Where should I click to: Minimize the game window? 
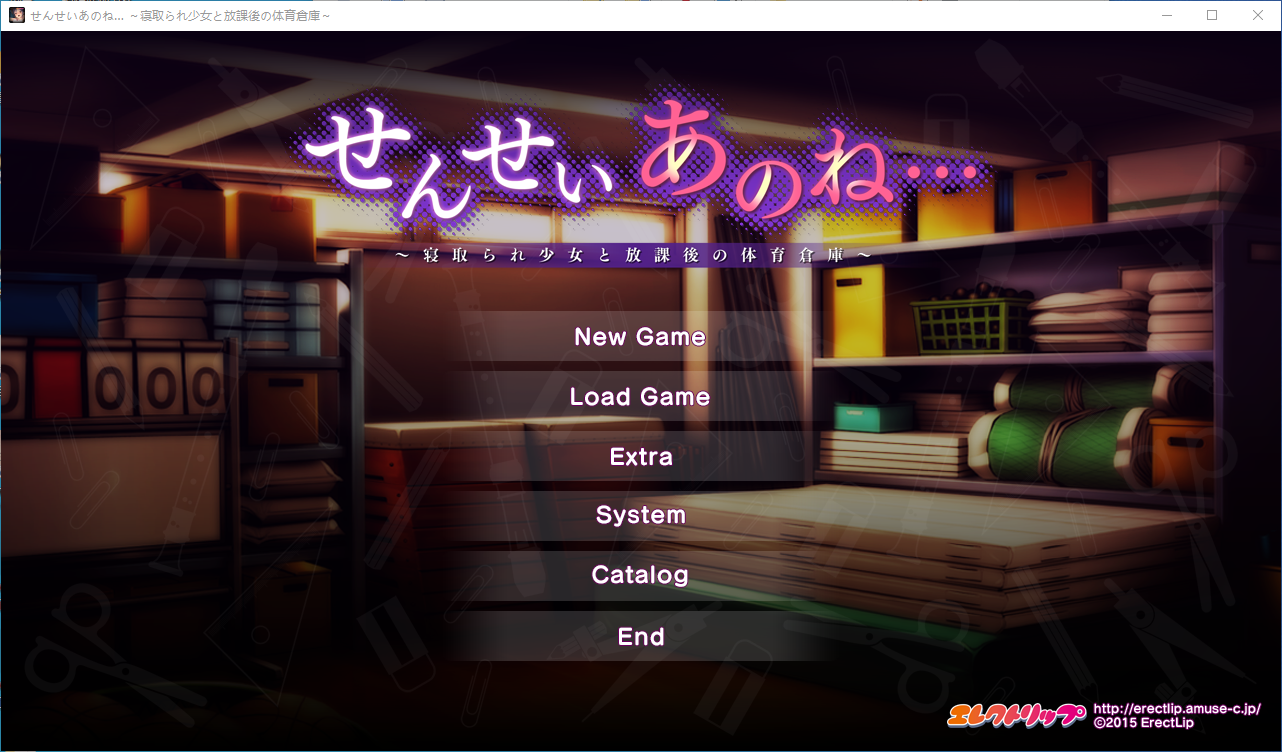pyautogui.click(x=1166, y=15)
